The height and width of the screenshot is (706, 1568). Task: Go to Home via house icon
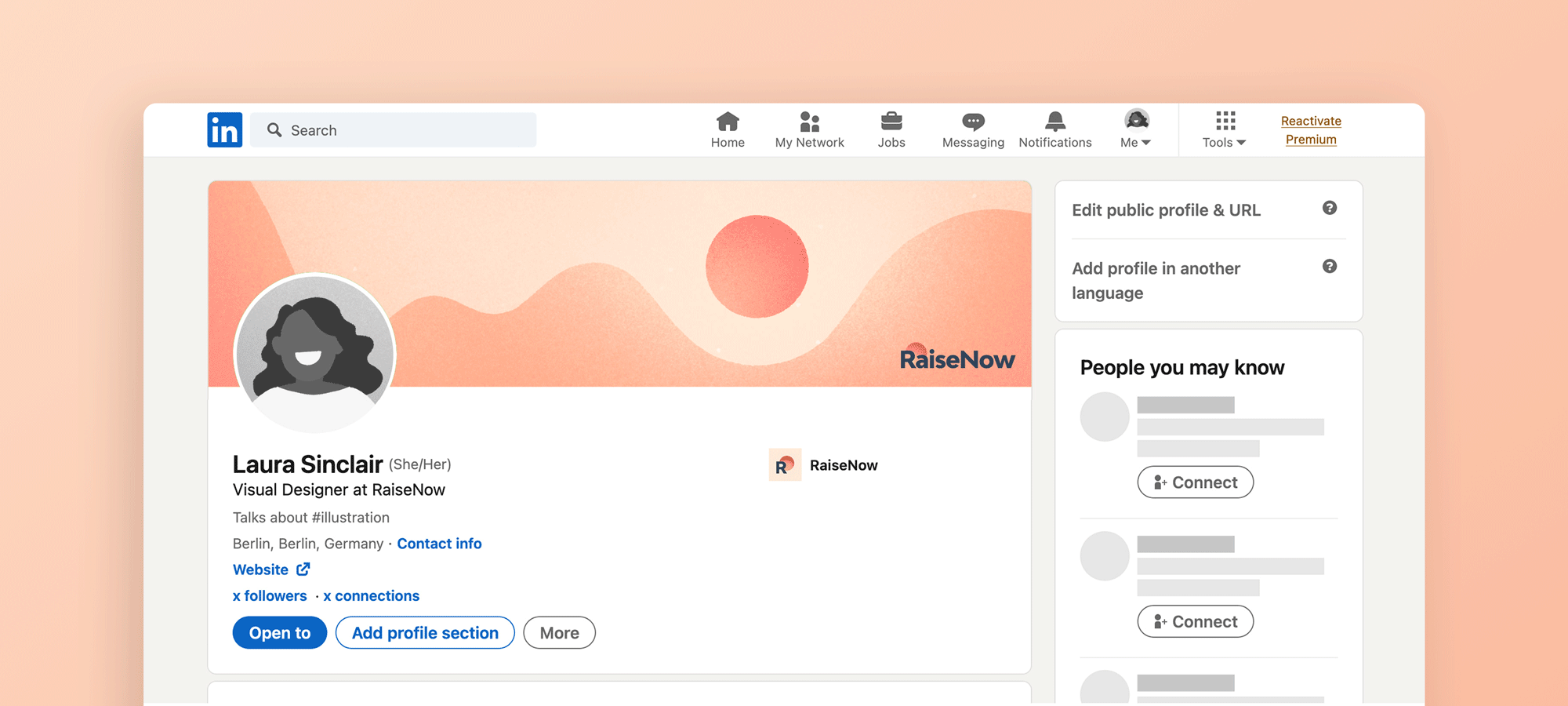728,122
